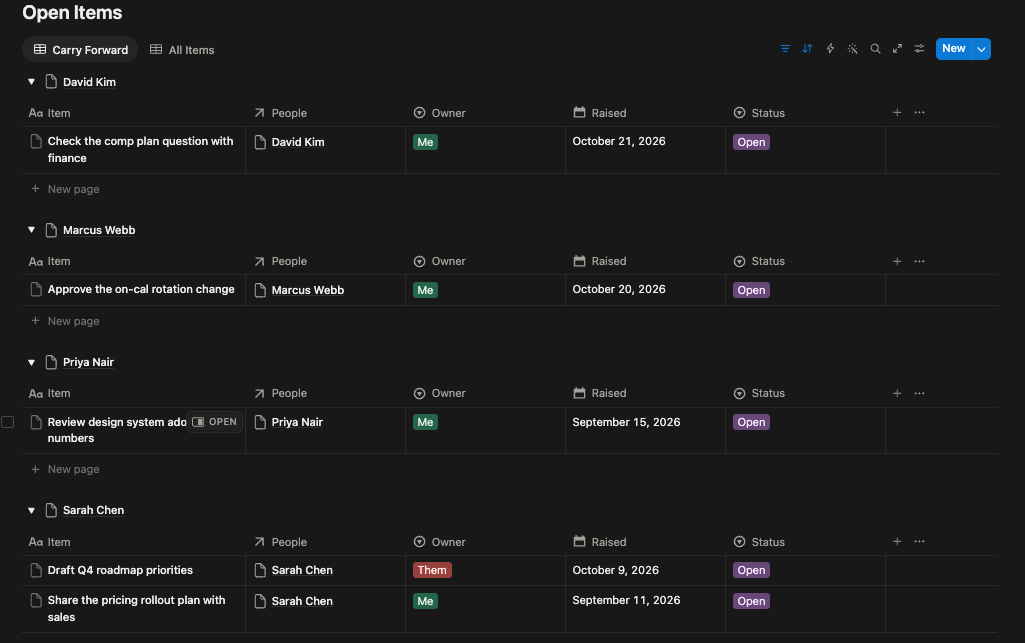Screen dimensions: 1025x643
Task: Click OPEN on the Review design system row
Action: point(214,422)
